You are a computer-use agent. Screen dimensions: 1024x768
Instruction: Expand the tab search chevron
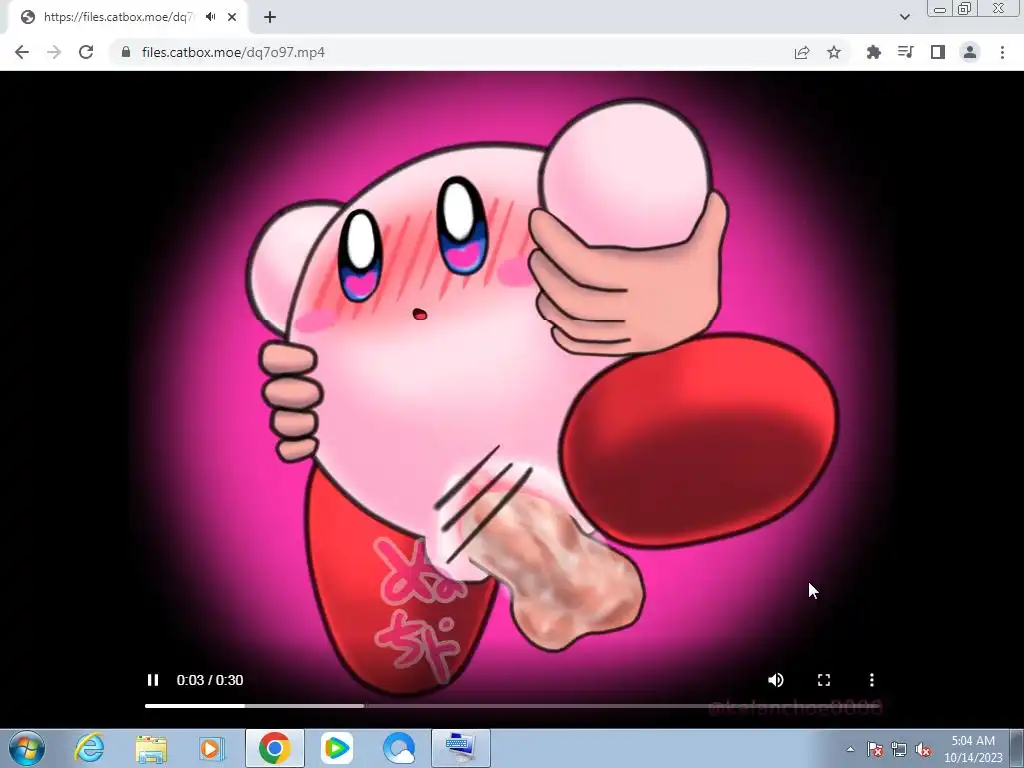(904, 17)
